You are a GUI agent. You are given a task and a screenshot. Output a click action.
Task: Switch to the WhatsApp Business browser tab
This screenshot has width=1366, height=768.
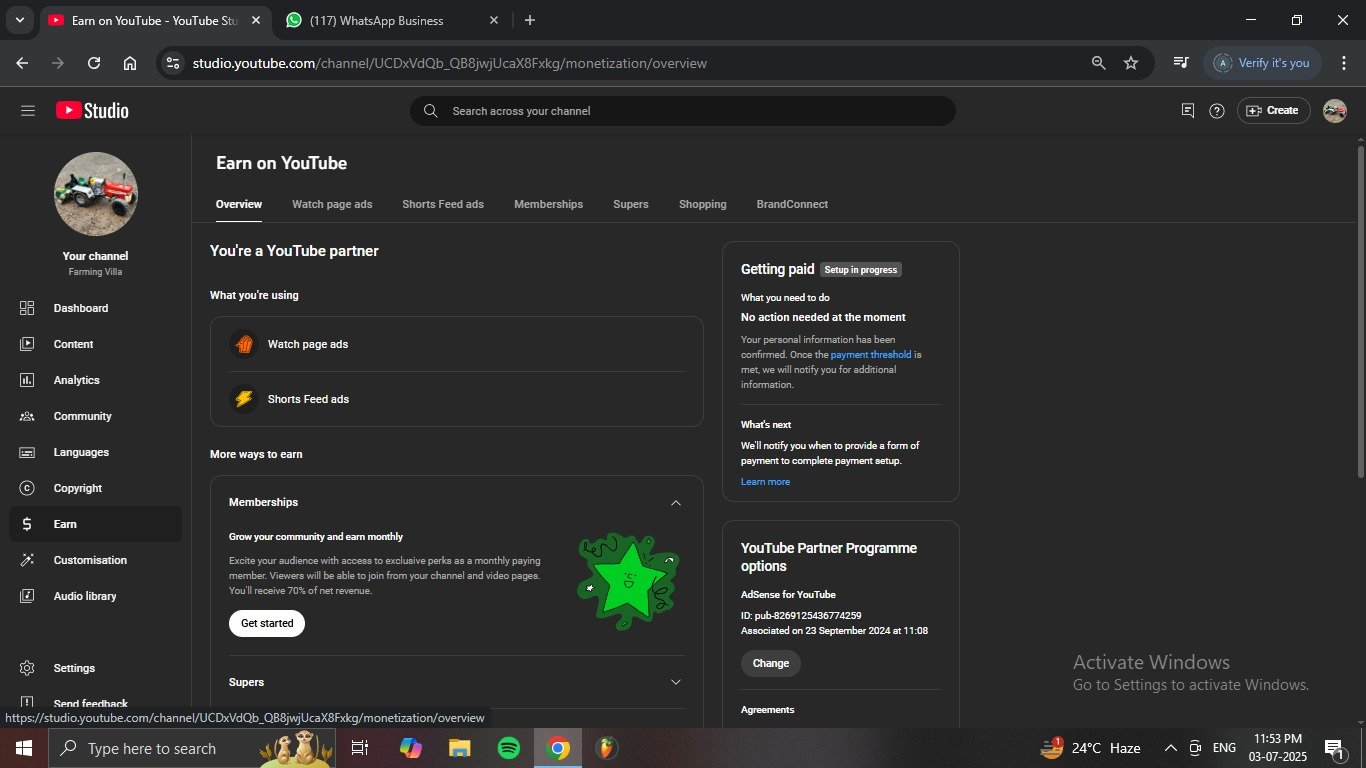[391, 20]
